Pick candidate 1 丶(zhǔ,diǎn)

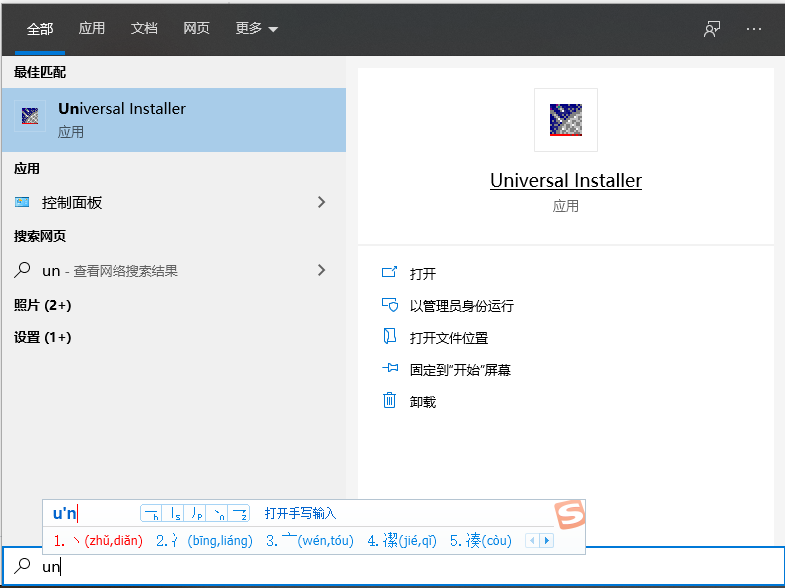pyautogui.click(x=98, y=540)
